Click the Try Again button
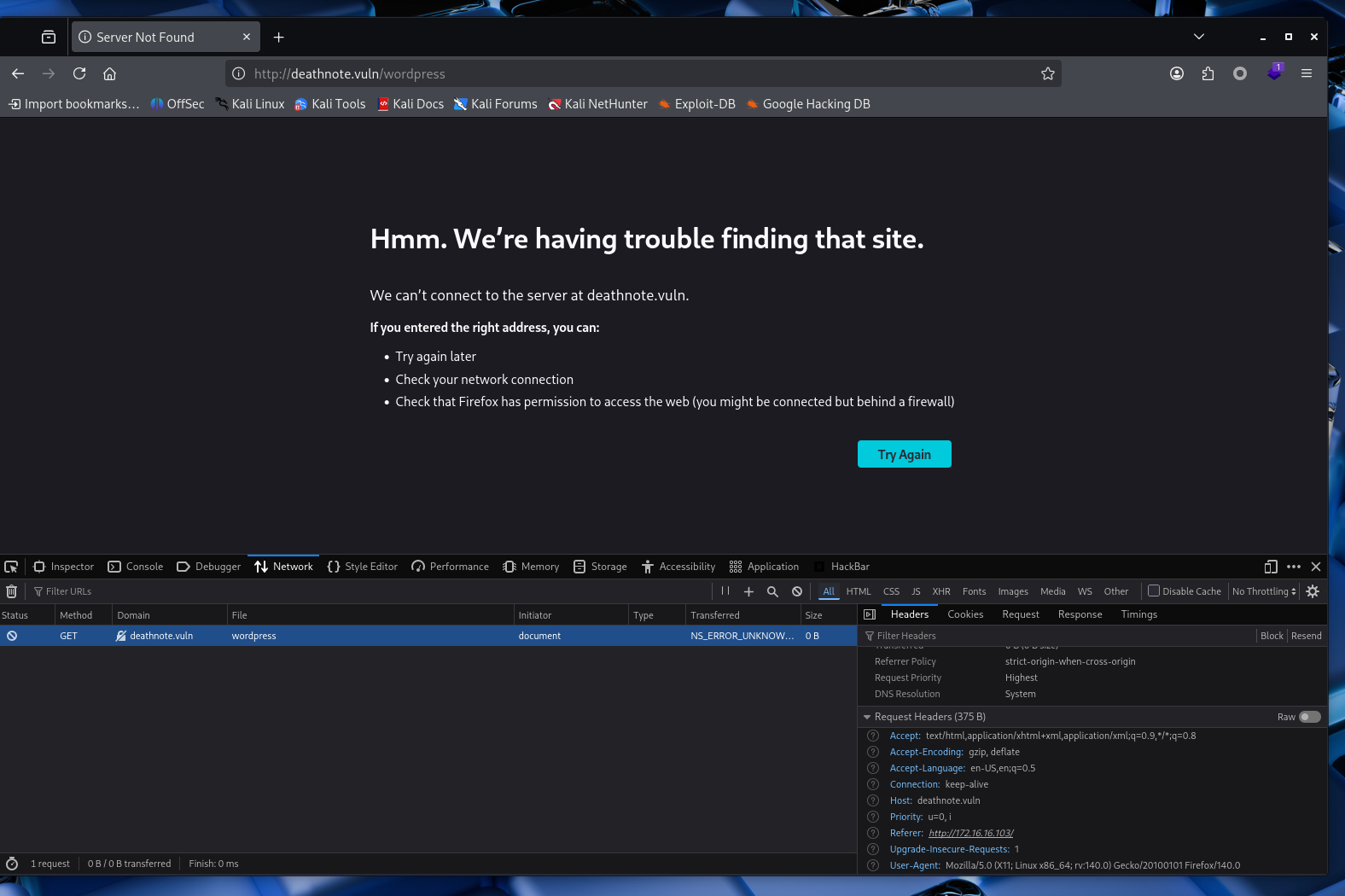 pos(904,455)
